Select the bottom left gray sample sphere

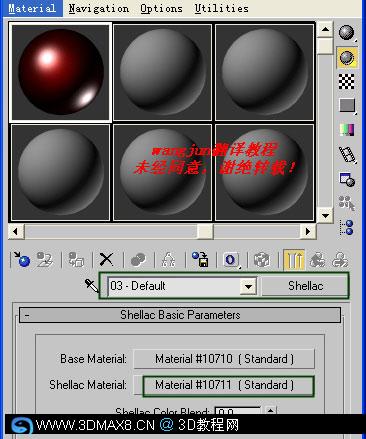[x=60, y=172]
